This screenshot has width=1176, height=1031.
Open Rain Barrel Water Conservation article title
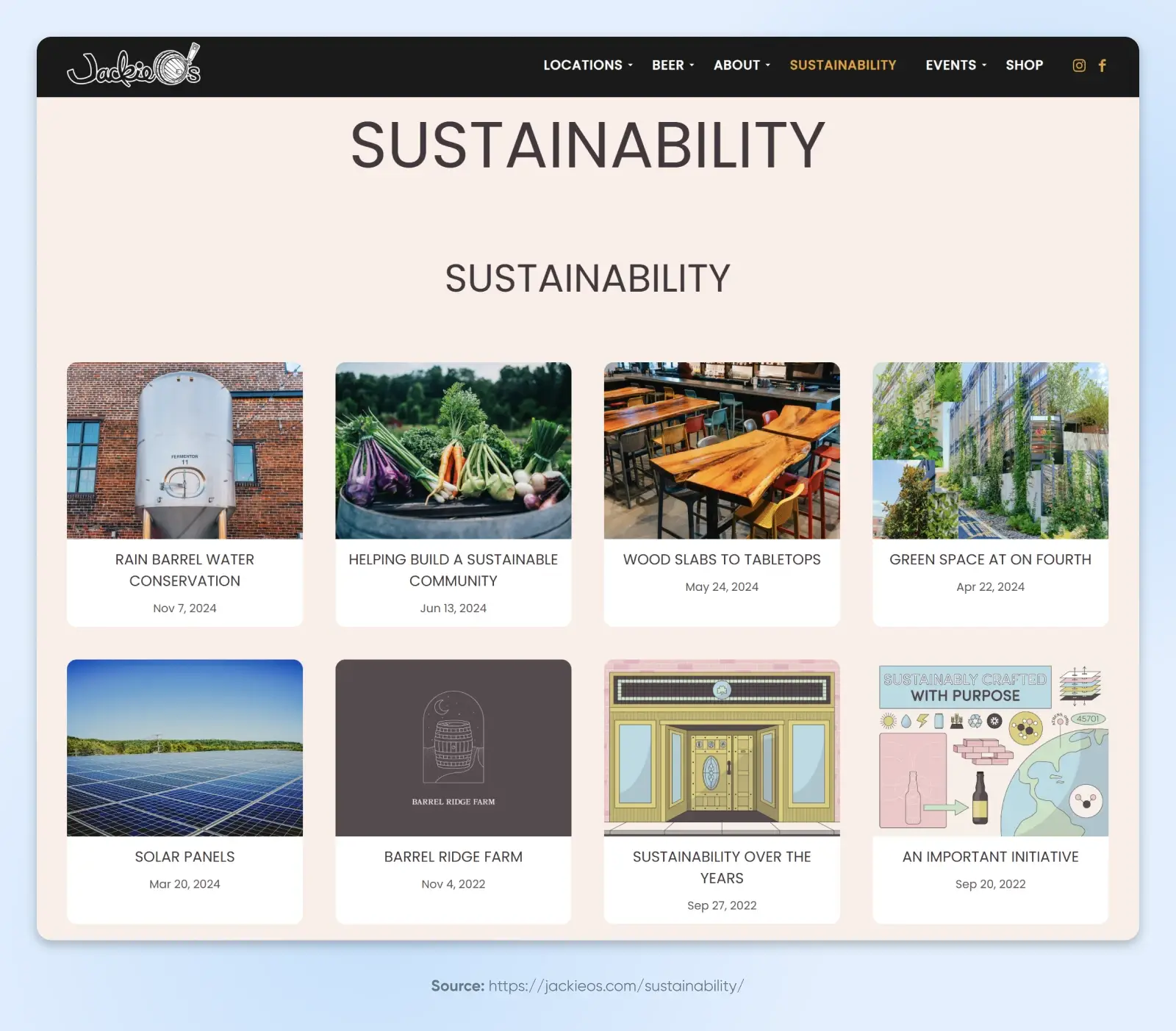click(x=184, y=570)
